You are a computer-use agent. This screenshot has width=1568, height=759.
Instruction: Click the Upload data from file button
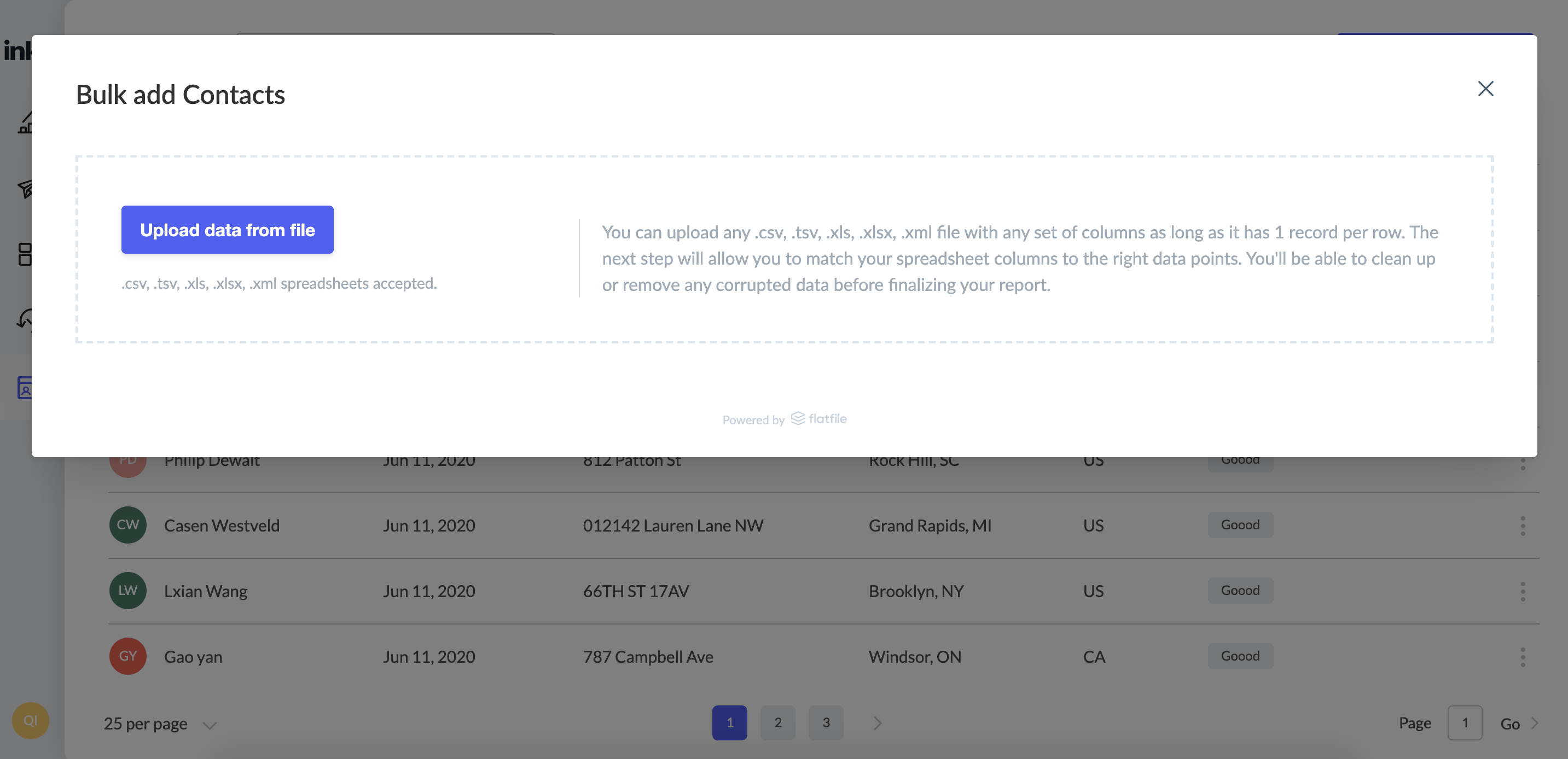point(227,229)
